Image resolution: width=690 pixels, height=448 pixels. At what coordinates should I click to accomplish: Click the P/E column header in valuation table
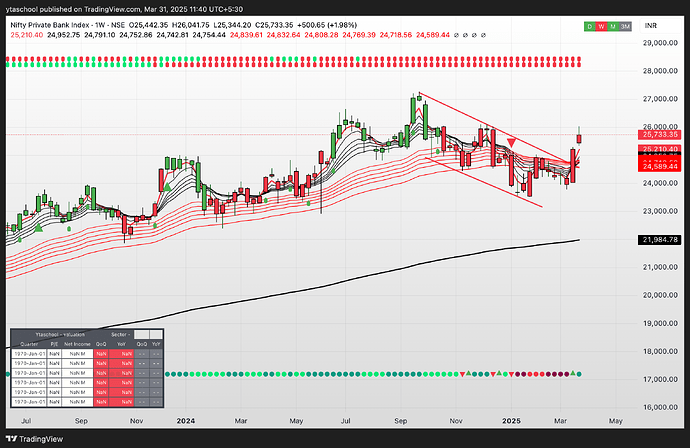[x=54, y=344]
